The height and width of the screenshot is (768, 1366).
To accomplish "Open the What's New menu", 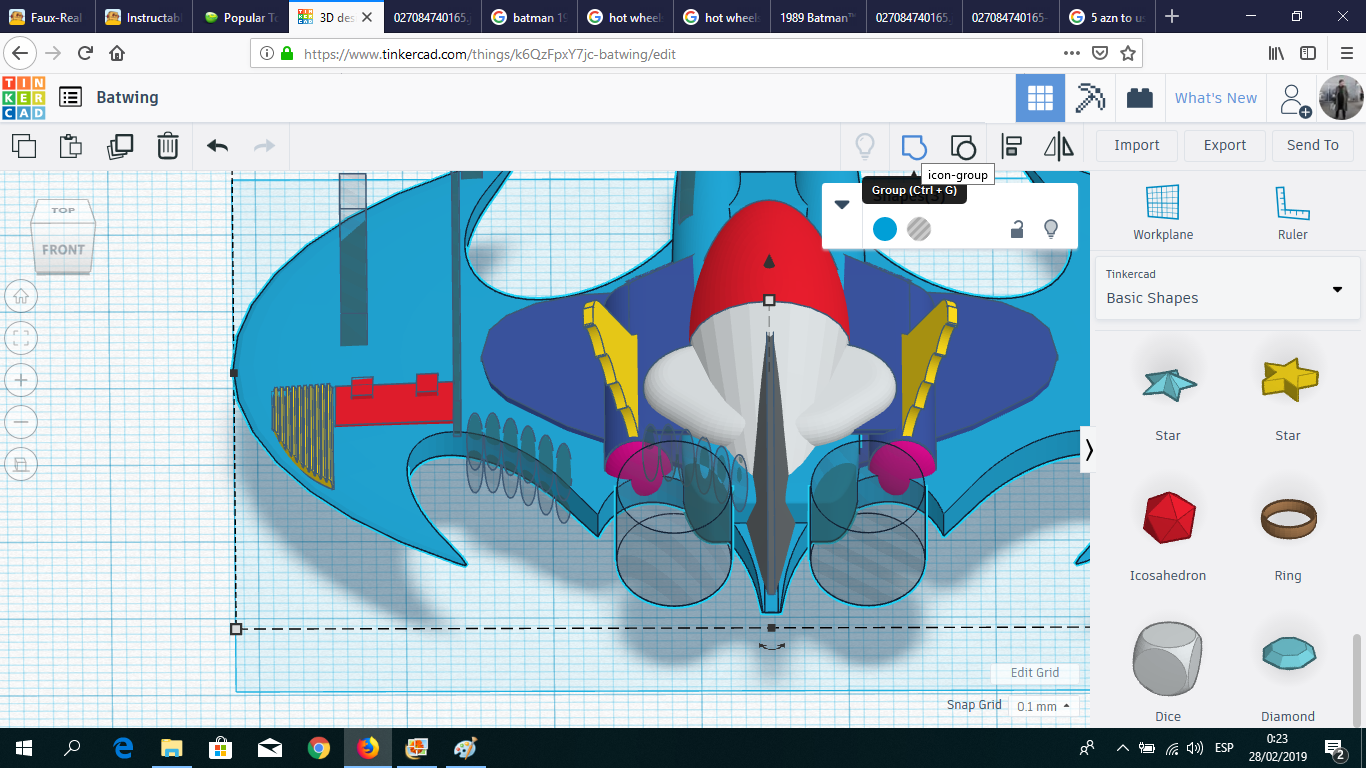I will [1215, 98].
